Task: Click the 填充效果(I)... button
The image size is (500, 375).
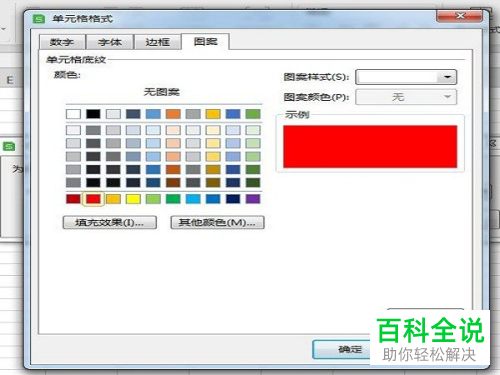Action: pos(110,222)
